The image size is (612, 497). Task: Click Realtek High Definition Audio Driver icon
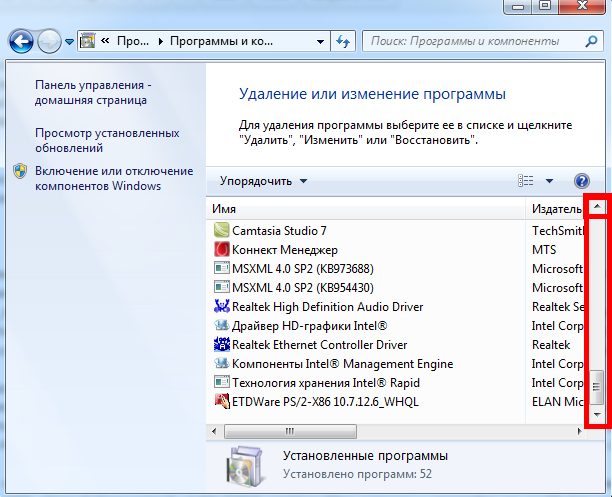(221, 306)
